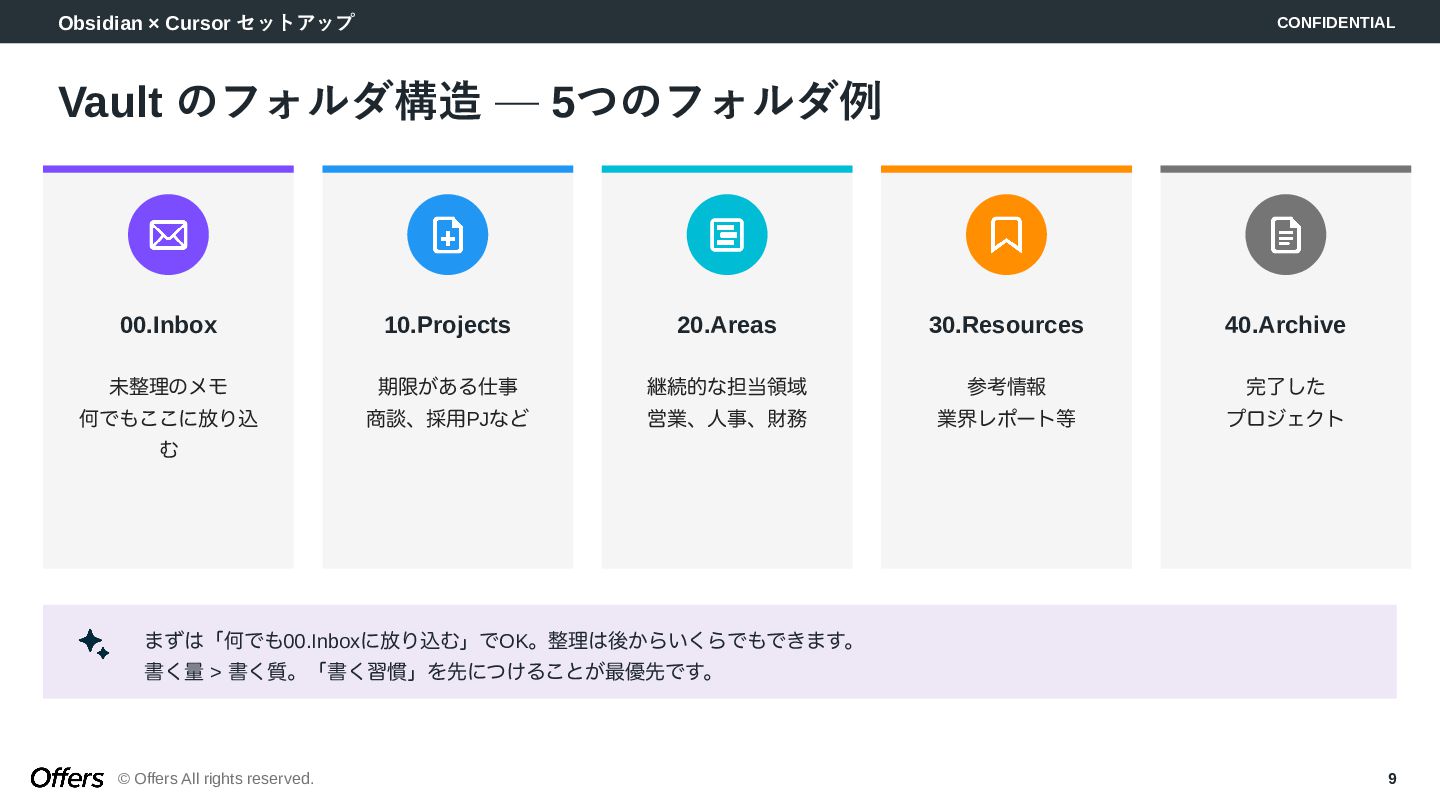This screenshot has width=1440, height=810.
Task: Select the 00.Inbox heading
Action: [168, 325]
